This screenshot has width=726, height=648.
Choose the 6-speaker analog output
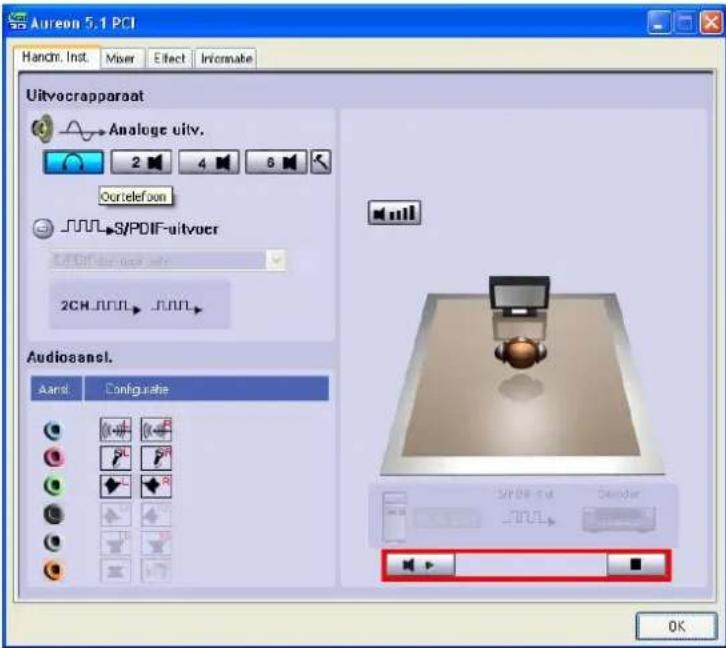pyautogui.click(x=276, y=162)
